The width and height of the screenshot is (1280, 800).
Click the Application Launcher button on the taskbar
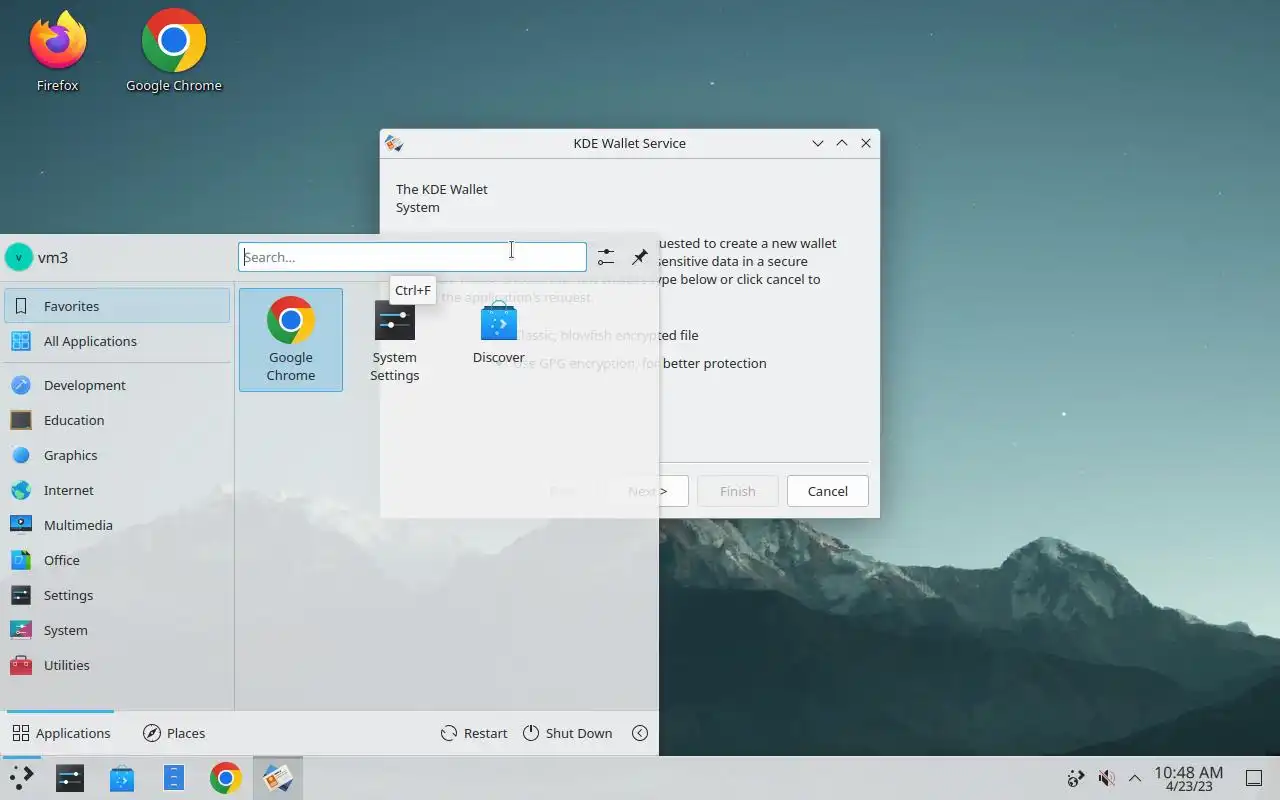point(21,778)
